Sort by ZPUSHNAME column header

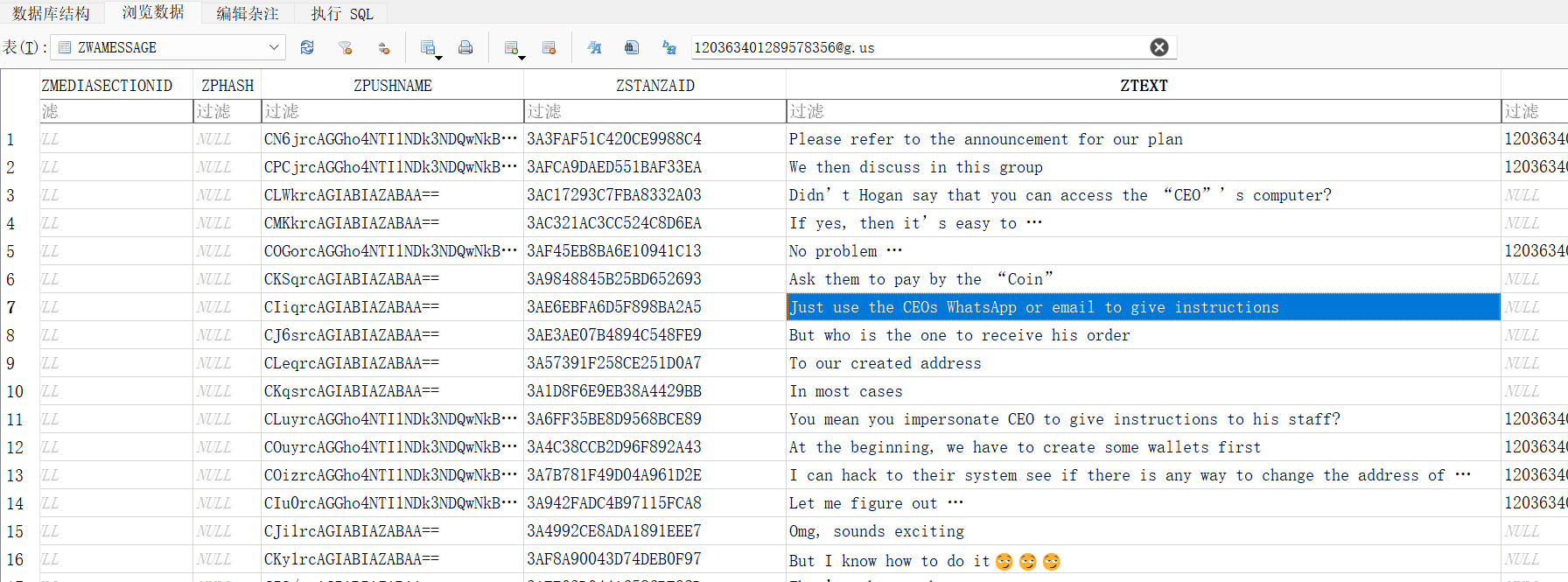393,85
